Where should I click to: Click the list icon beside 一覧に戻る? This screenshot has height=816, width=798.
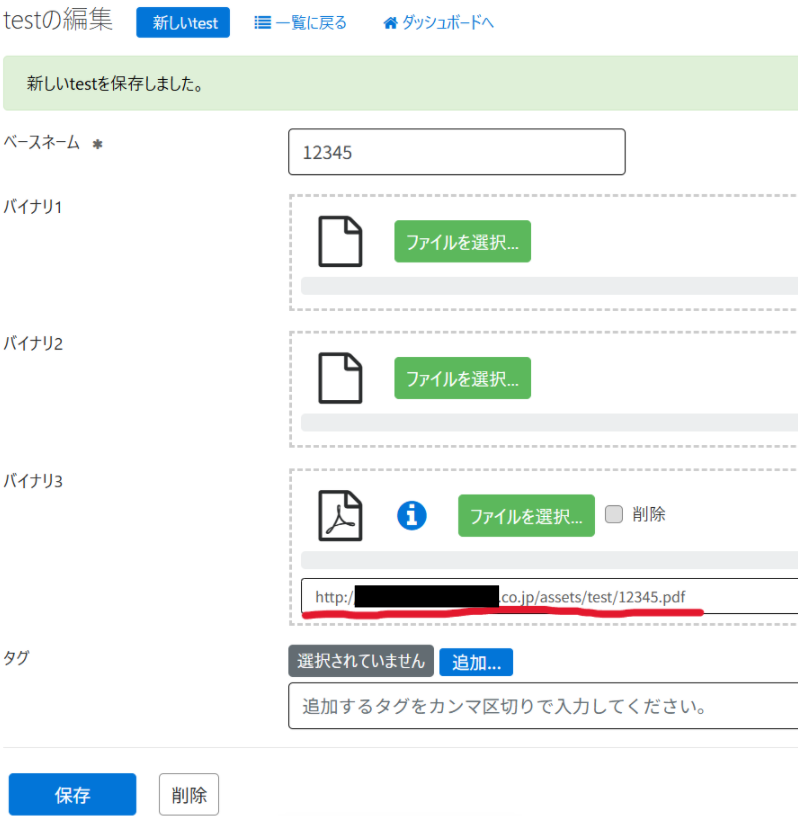tap(263, 22)
